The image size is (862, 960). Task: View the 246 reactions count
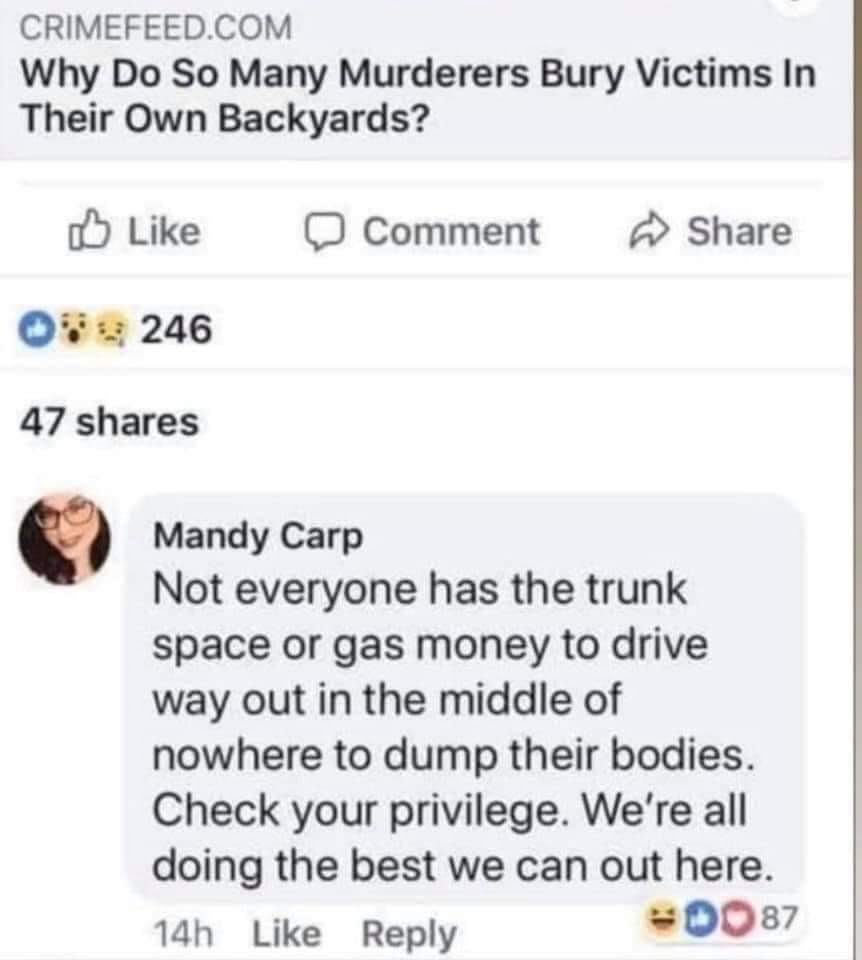174,328
